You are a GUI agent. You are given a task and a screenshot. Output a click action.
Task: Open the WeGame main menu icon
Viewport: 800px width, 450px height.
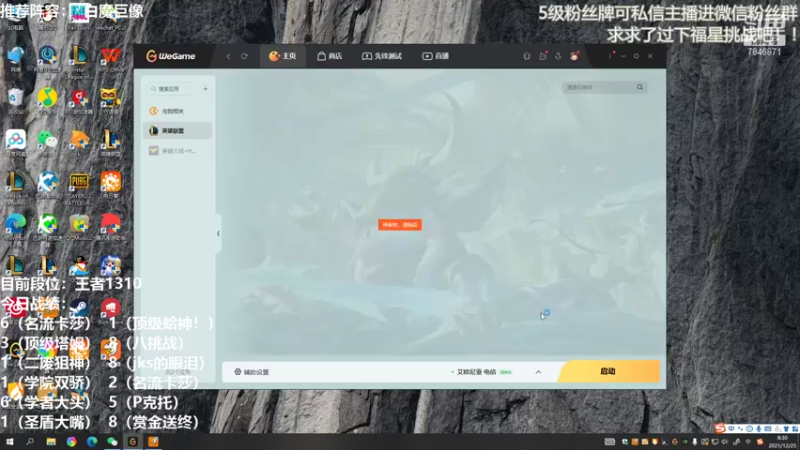pyautogui.click(x=610, y=56)
